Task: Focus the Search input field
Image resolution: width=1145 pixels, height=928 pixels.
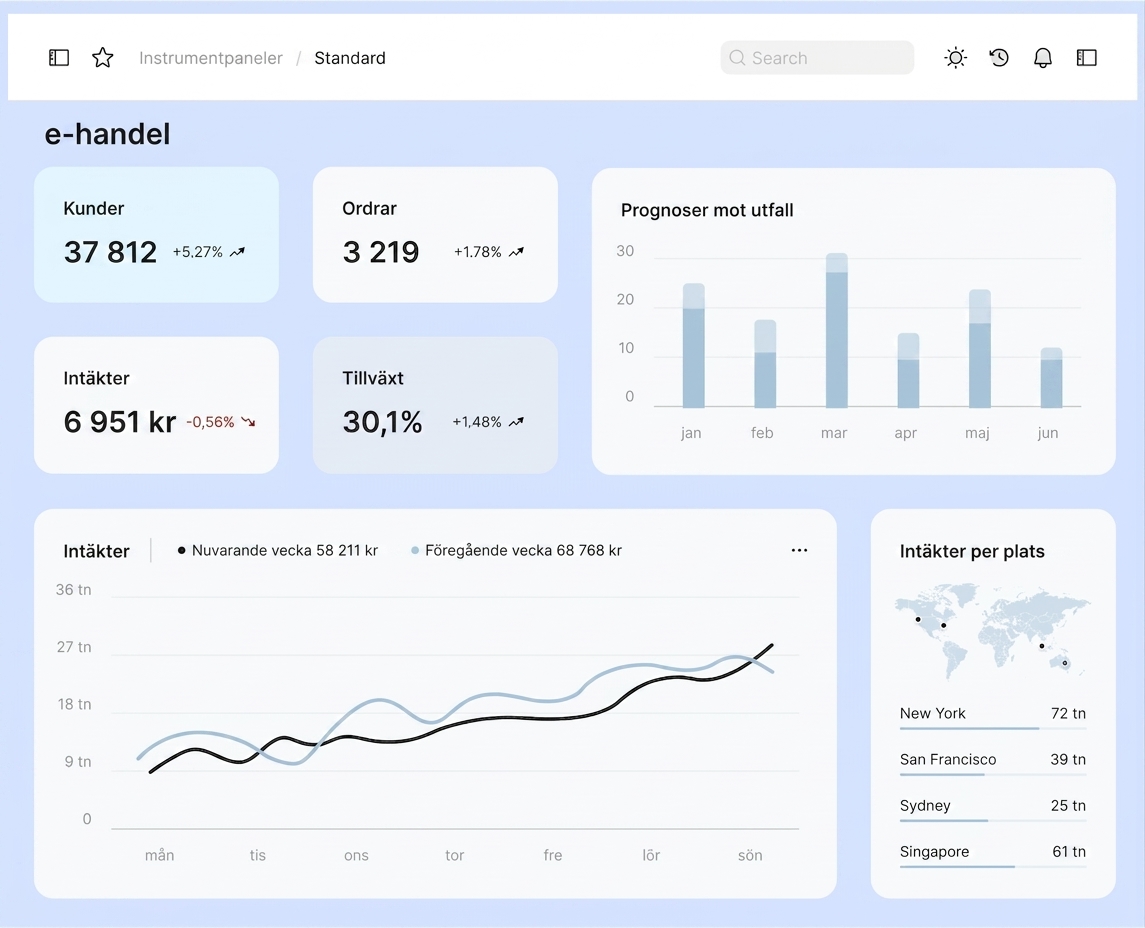Action: pyautogui.click(x=817, y=58)
